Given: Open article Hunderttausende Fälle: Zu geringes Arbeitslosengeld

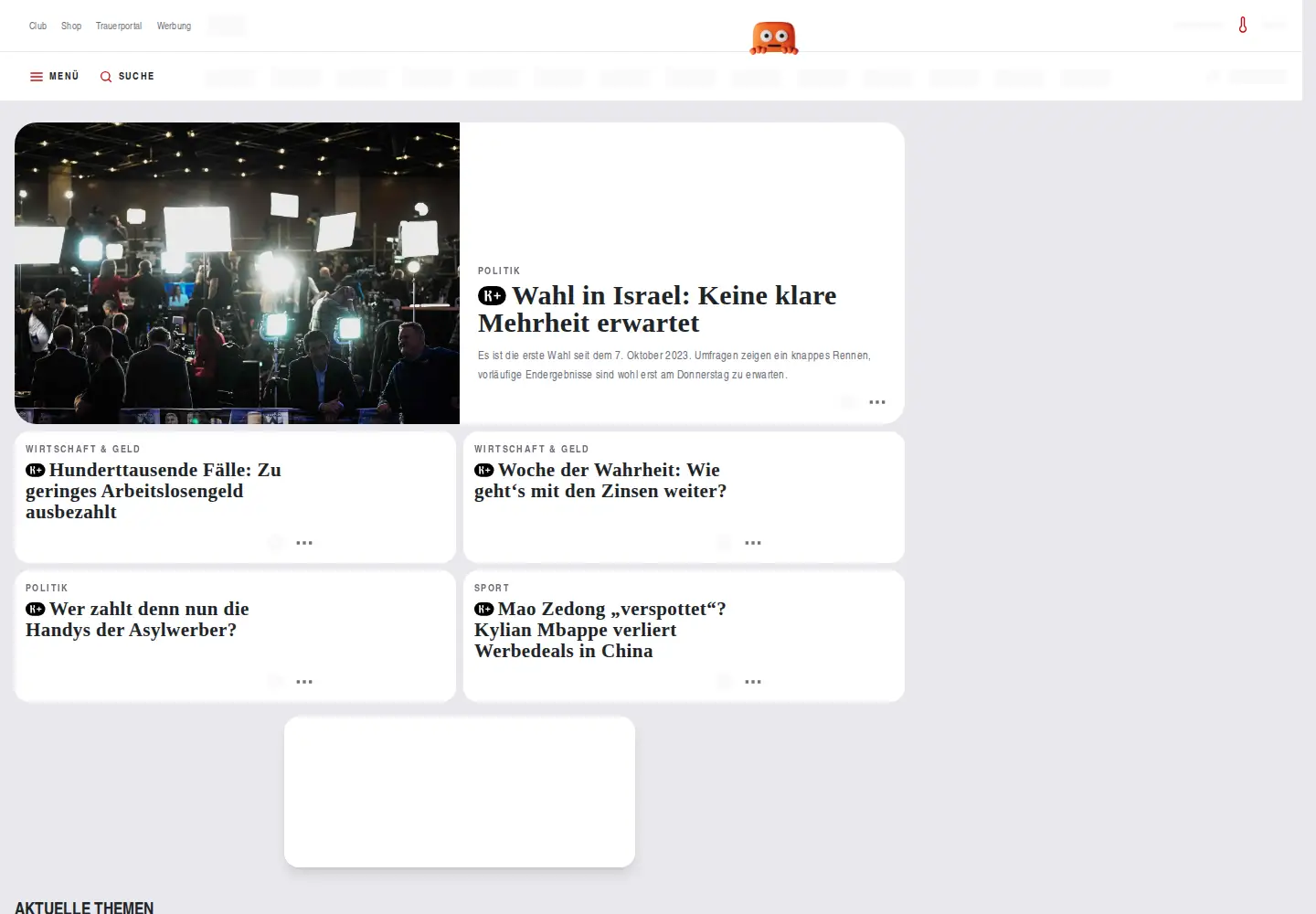Looking at the screenshot, I should pos(154,491).
